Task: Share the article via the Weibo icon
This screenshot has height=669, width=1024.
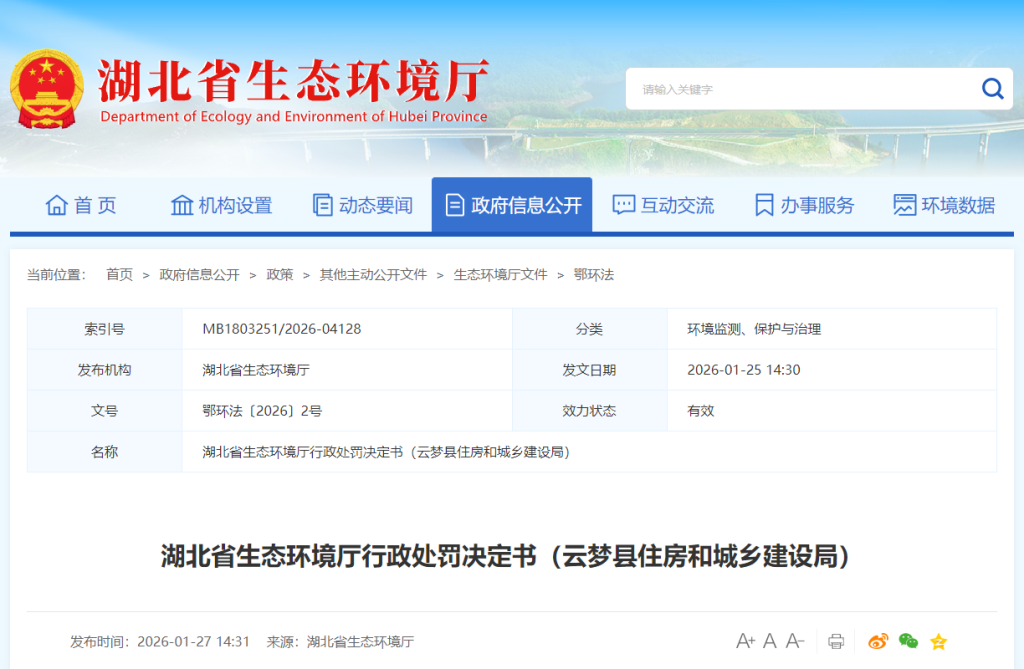Action: [x=878, y=642]
